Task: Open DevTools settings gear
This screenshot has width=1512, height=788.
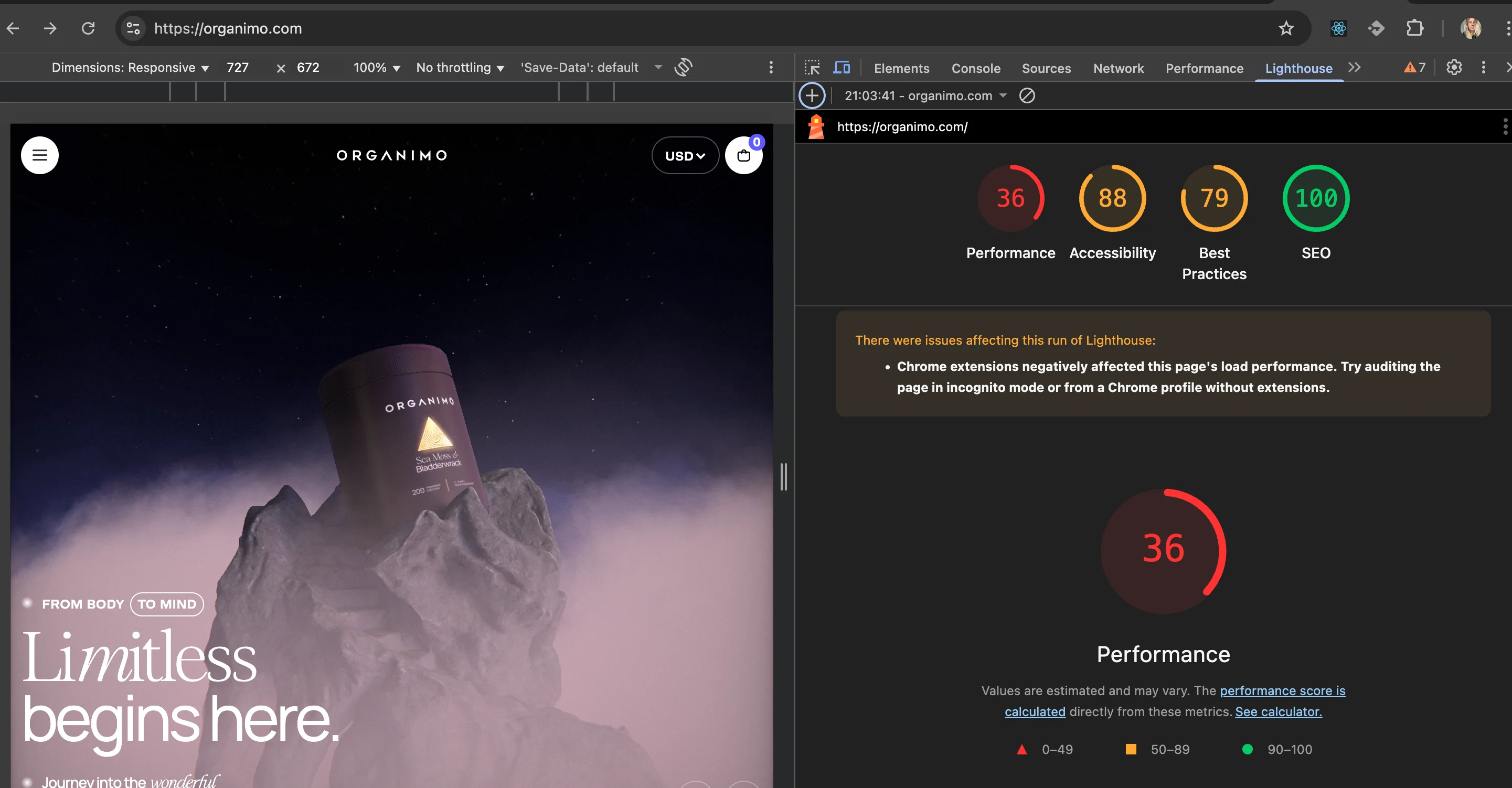Action: point(1454,68)
